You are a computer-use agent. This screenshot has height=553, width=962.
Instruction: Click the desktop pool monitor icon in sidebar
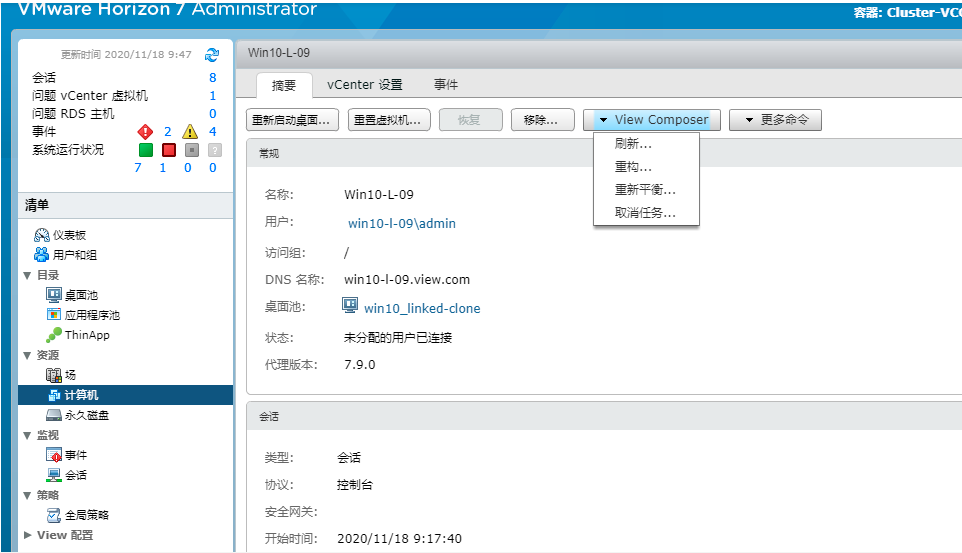click(x=54, y=295)
